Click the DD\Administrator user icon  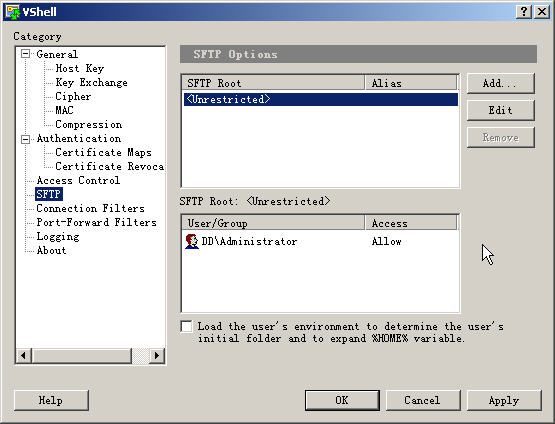point(192,241)
